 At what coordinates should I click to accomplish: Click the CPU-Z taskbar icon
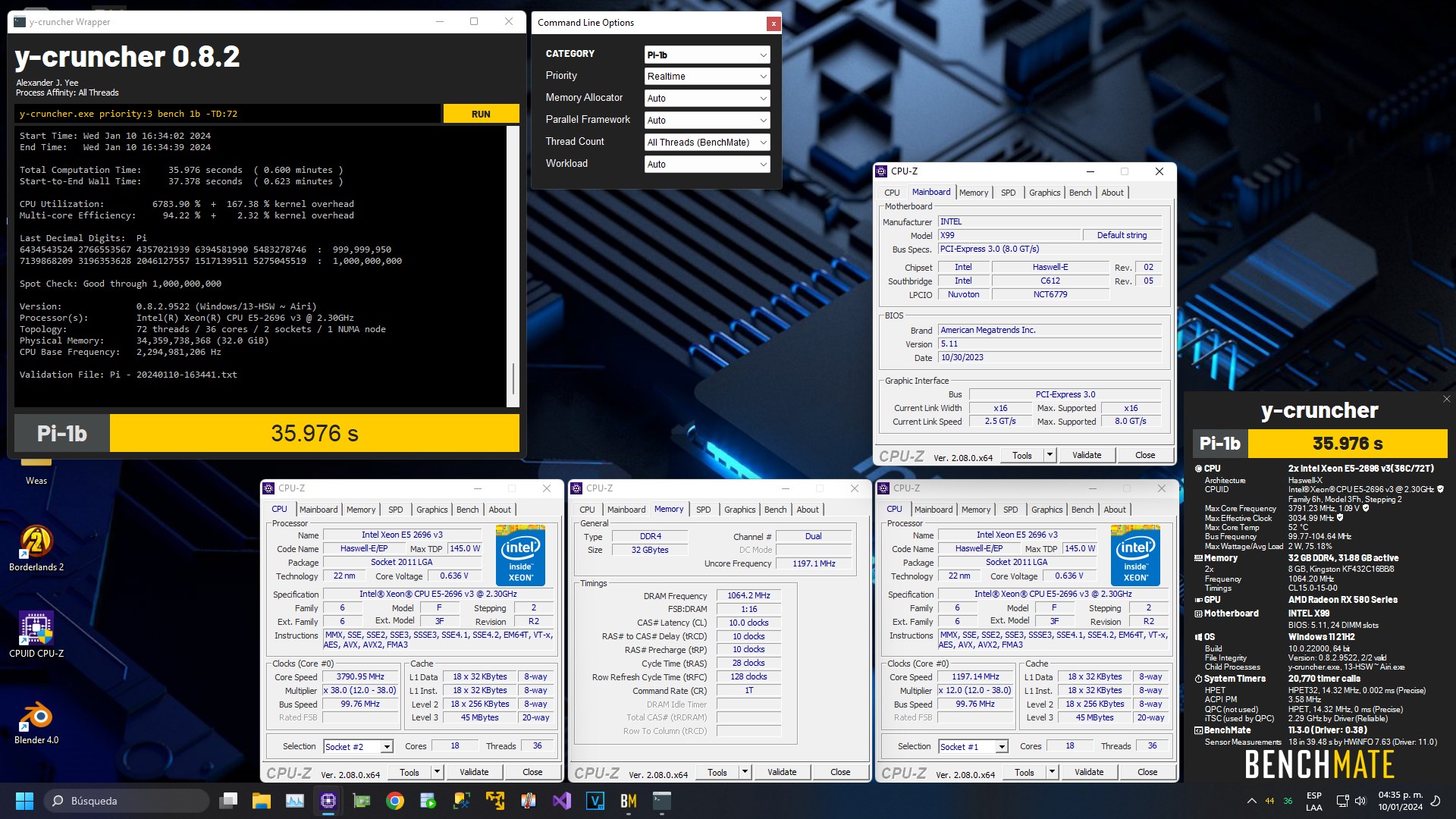(x=328, y=801)
